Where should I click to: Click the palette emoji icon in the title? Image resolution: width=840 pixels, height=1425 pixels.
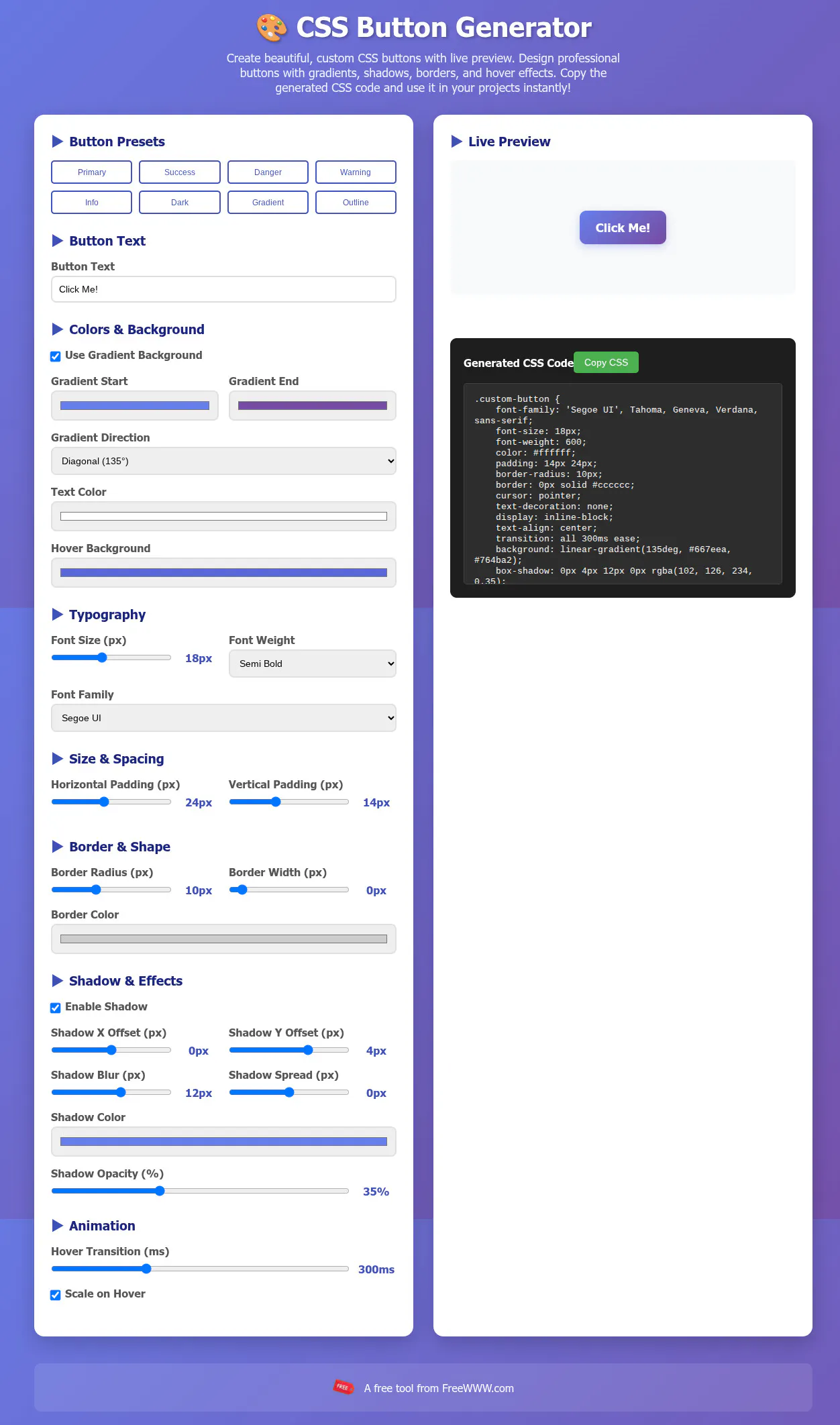[x=272, y=28]
